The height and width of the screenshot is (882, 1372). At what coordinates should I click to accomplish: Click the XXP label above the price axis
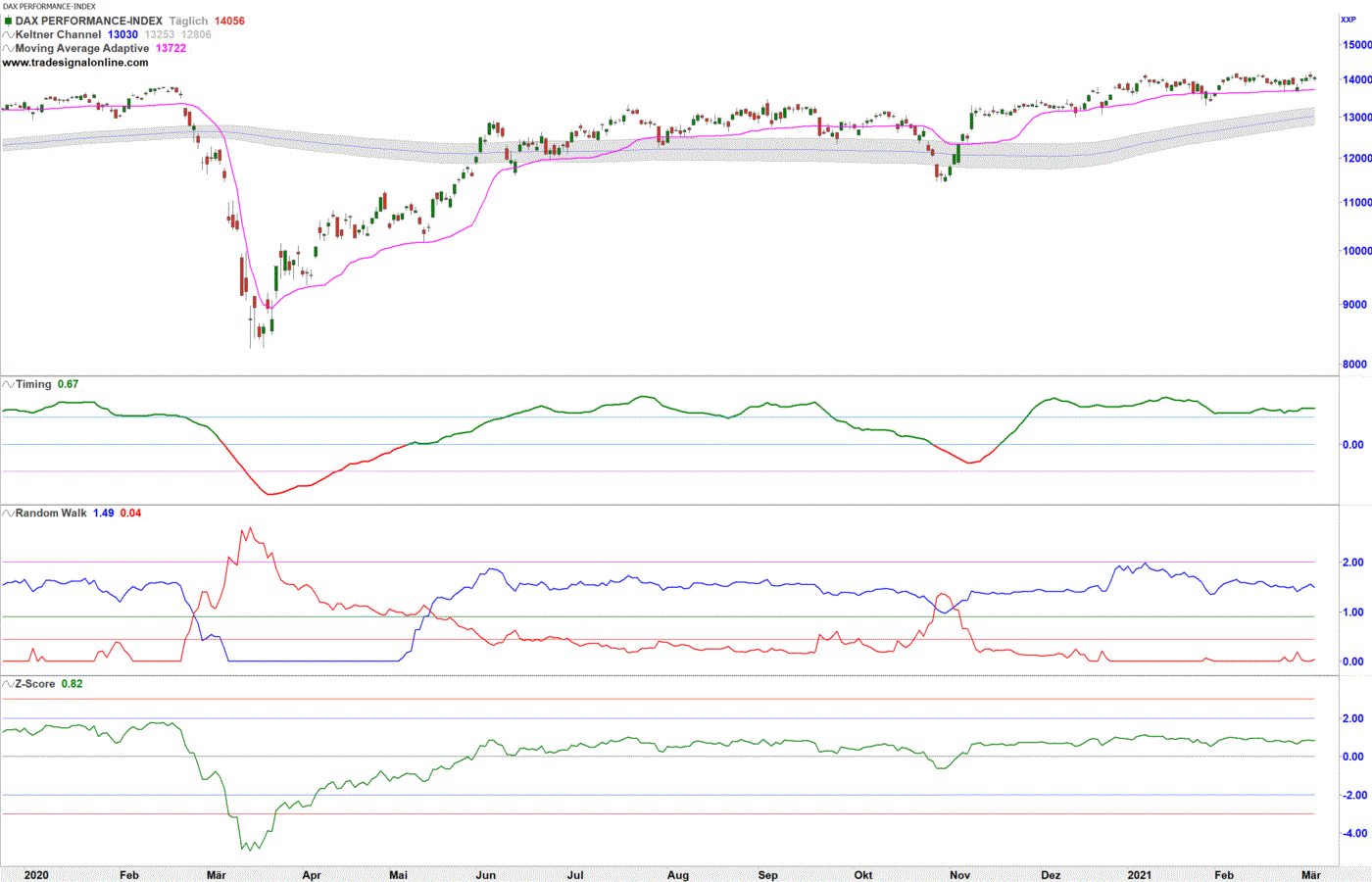click(1347, 20)
